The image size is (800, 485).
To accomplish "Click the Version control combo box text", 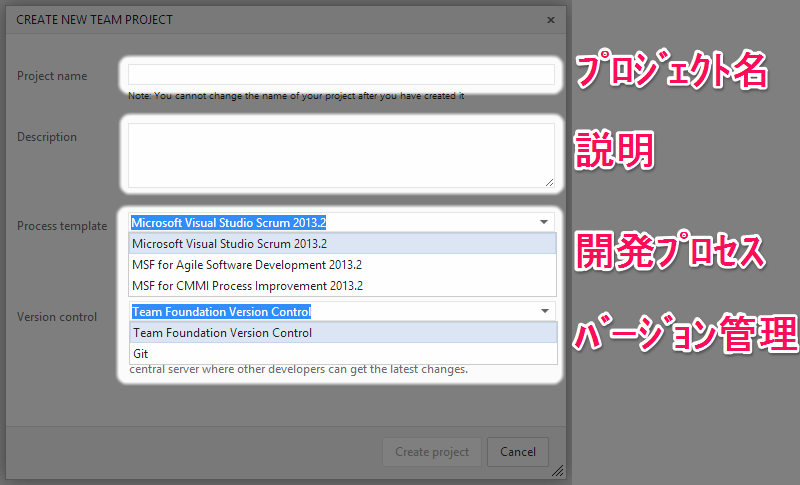I will tap(221, 312).
